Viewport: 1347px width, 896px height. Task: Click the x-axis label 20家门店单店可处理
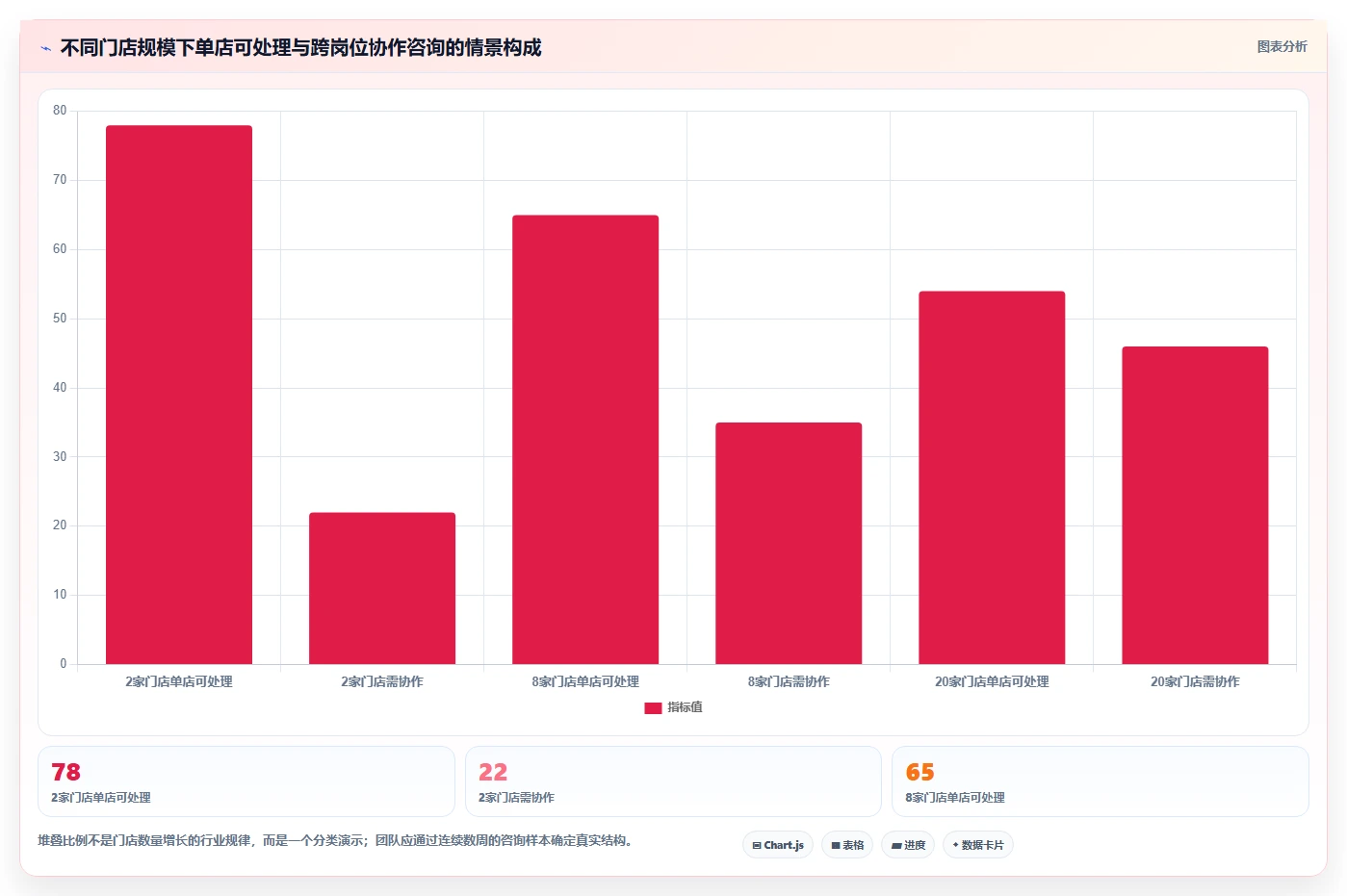992,681
